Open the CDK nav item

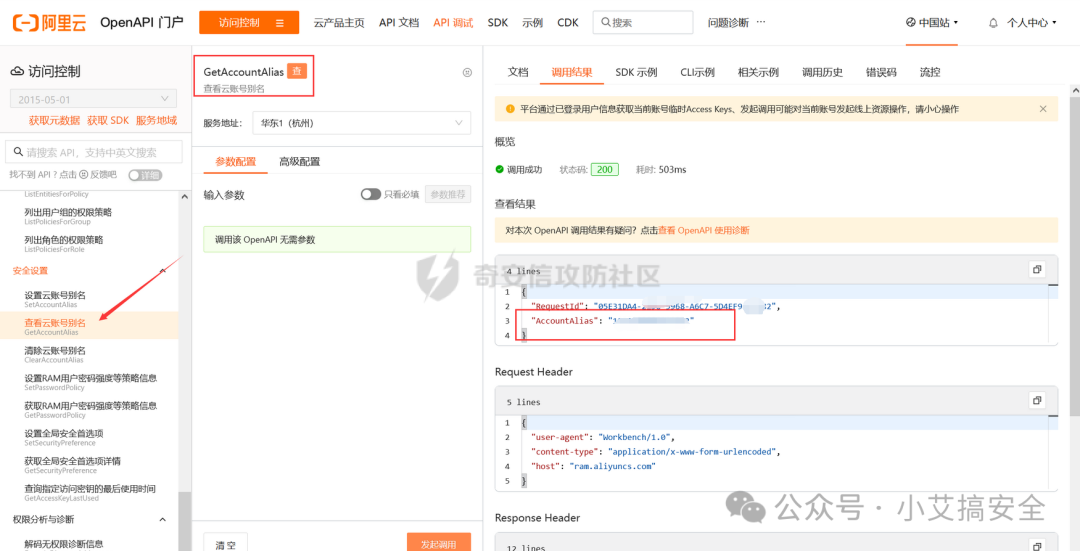[x=568, y=23]
